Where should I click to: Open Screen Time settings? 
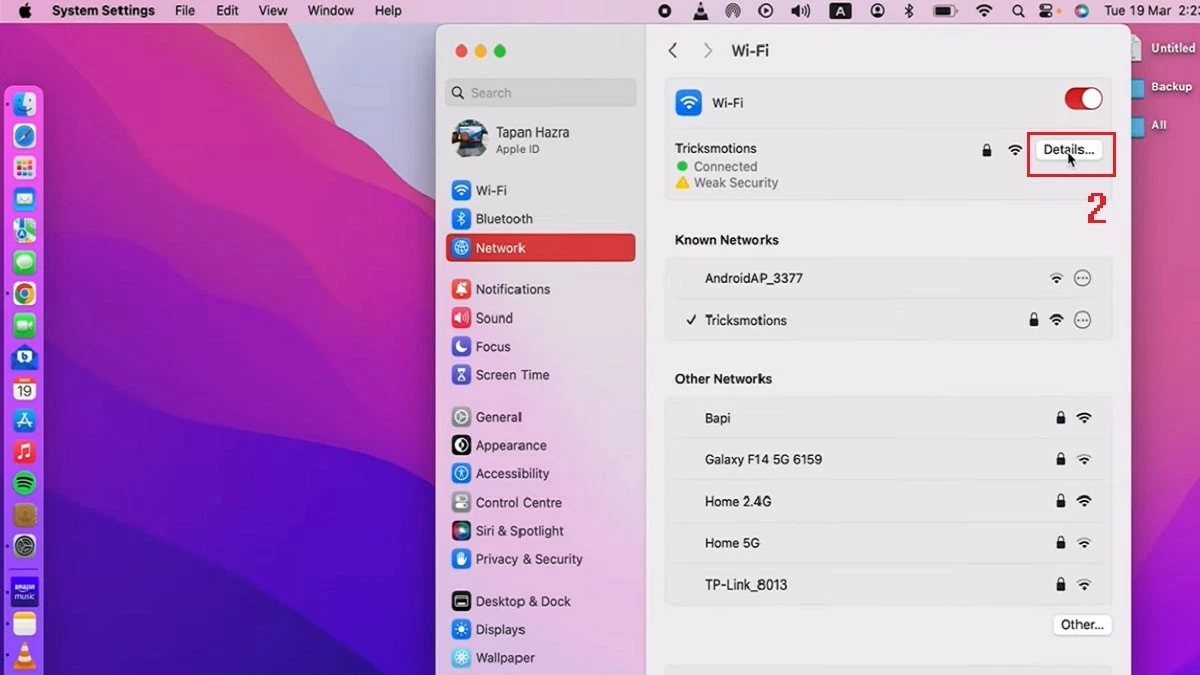[512, 375]
